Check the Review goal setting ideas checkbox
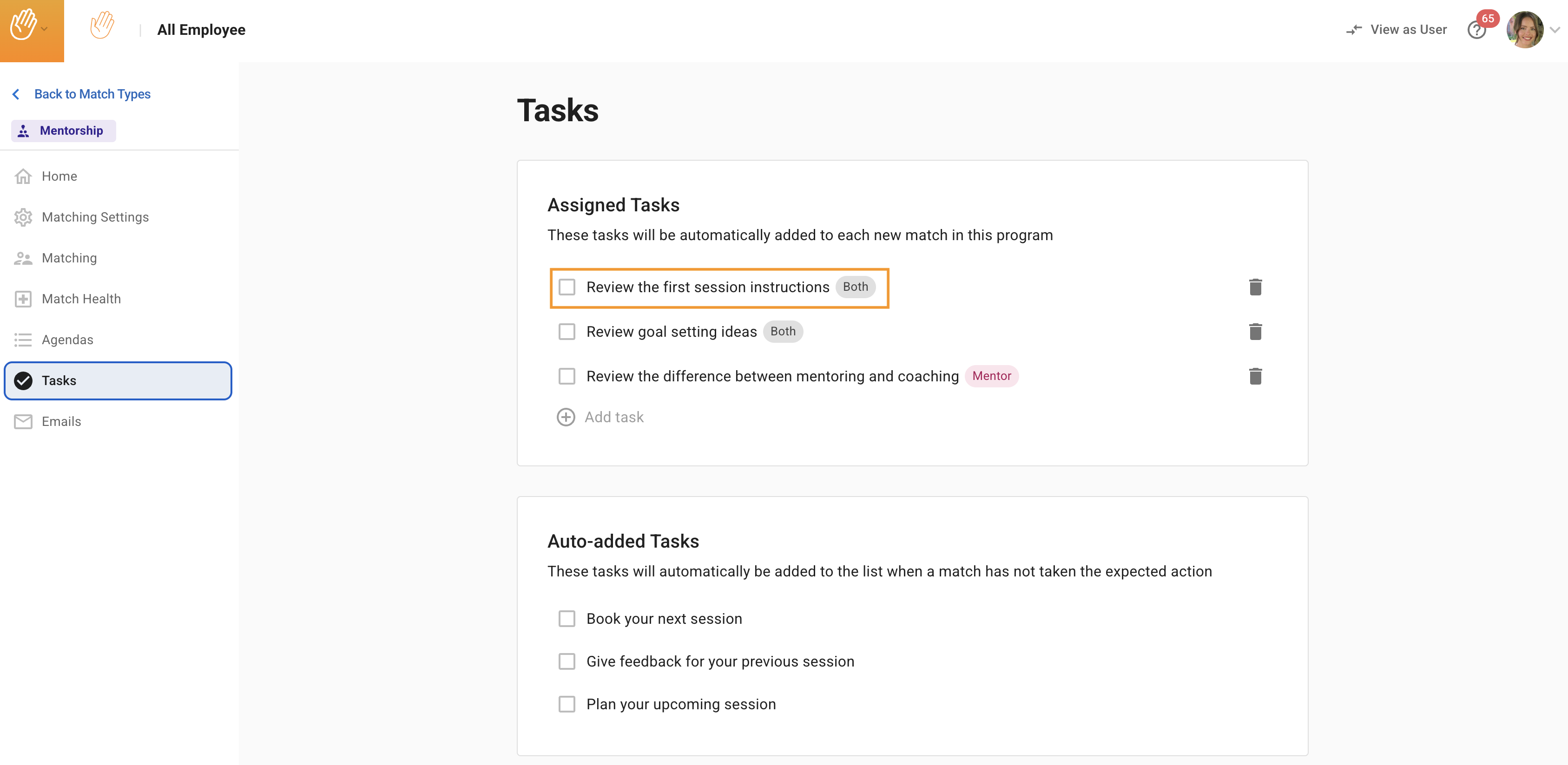Viewport: 1568px width, 765px height. pyautogui.click(x=567, y=332)
